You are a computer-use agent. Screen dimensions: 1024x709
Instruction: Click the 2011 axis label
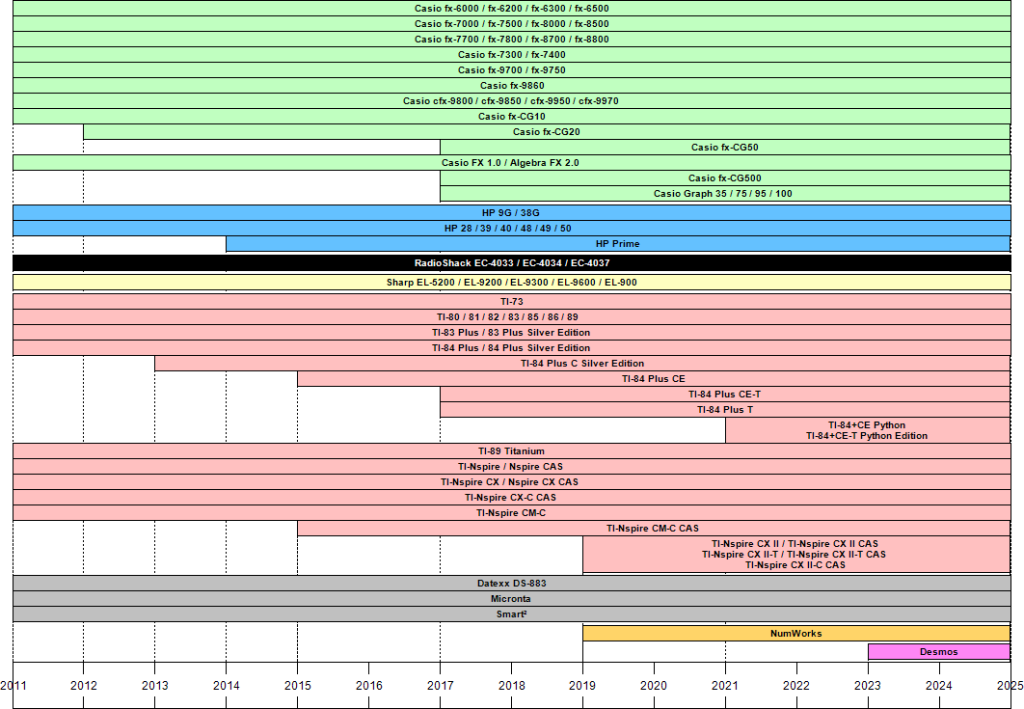coord(13,685)
